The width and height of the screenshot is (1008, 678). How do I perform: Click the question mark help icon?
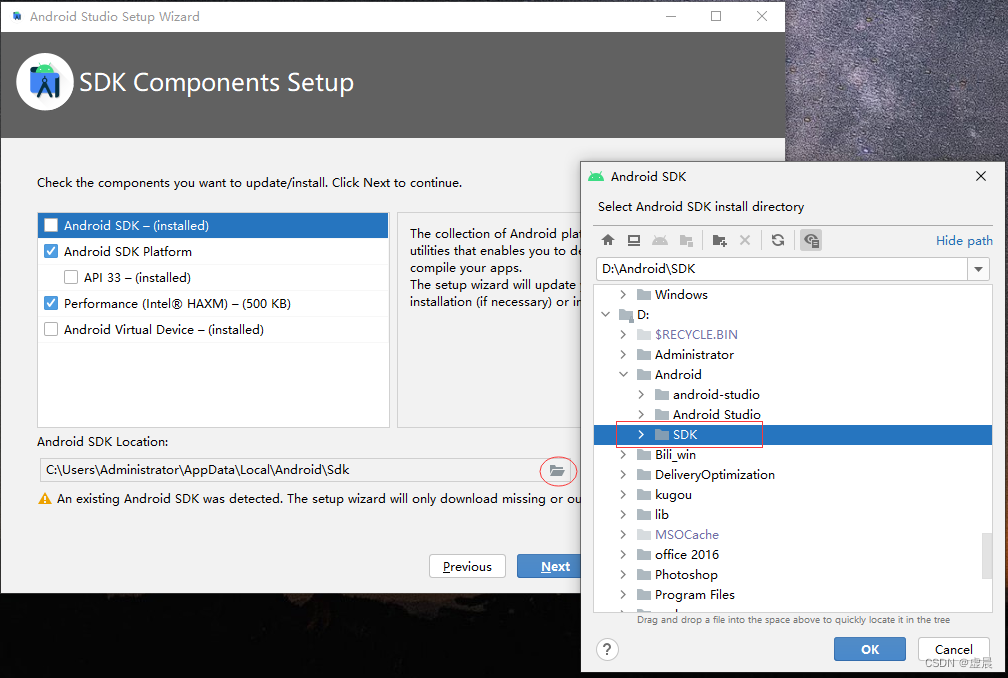[607, 649]
